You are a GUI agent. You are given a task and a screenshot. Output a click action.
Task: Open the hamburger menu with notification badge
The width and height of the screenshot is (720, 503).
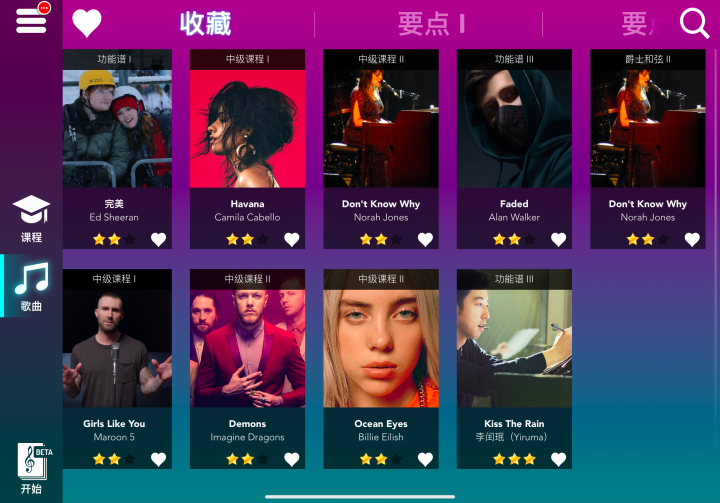(x=32, y=19)
